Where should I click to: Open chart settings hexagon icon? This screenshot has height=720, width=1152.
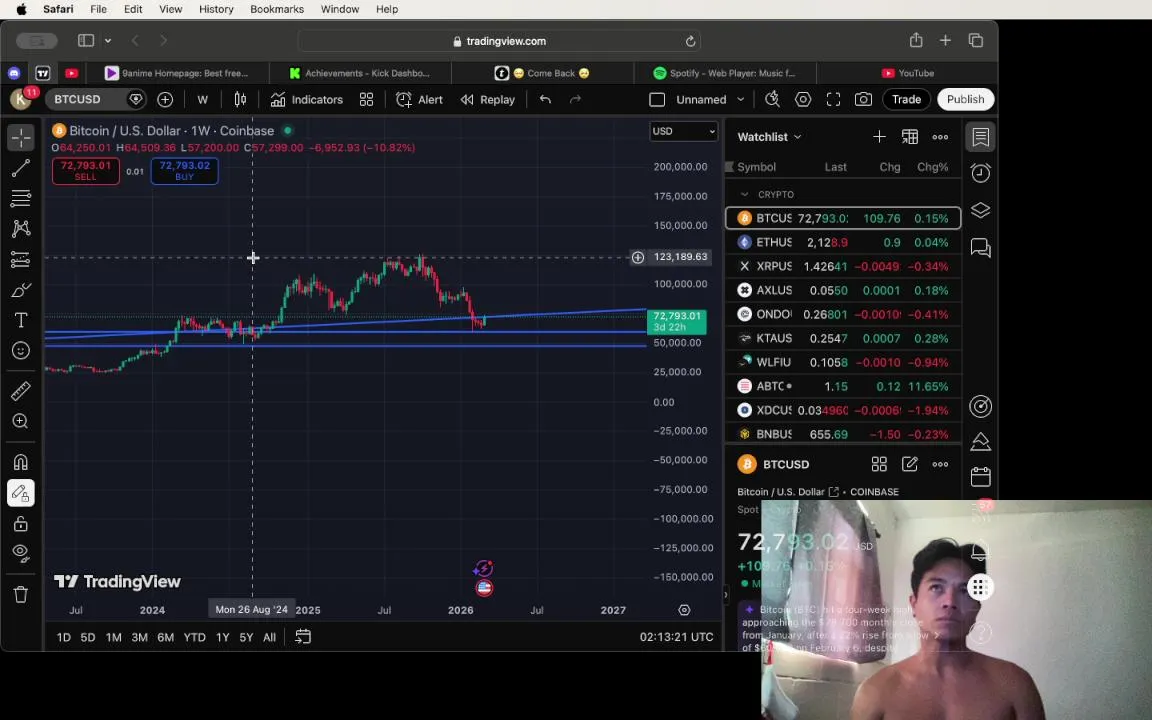tap(803, 99)
